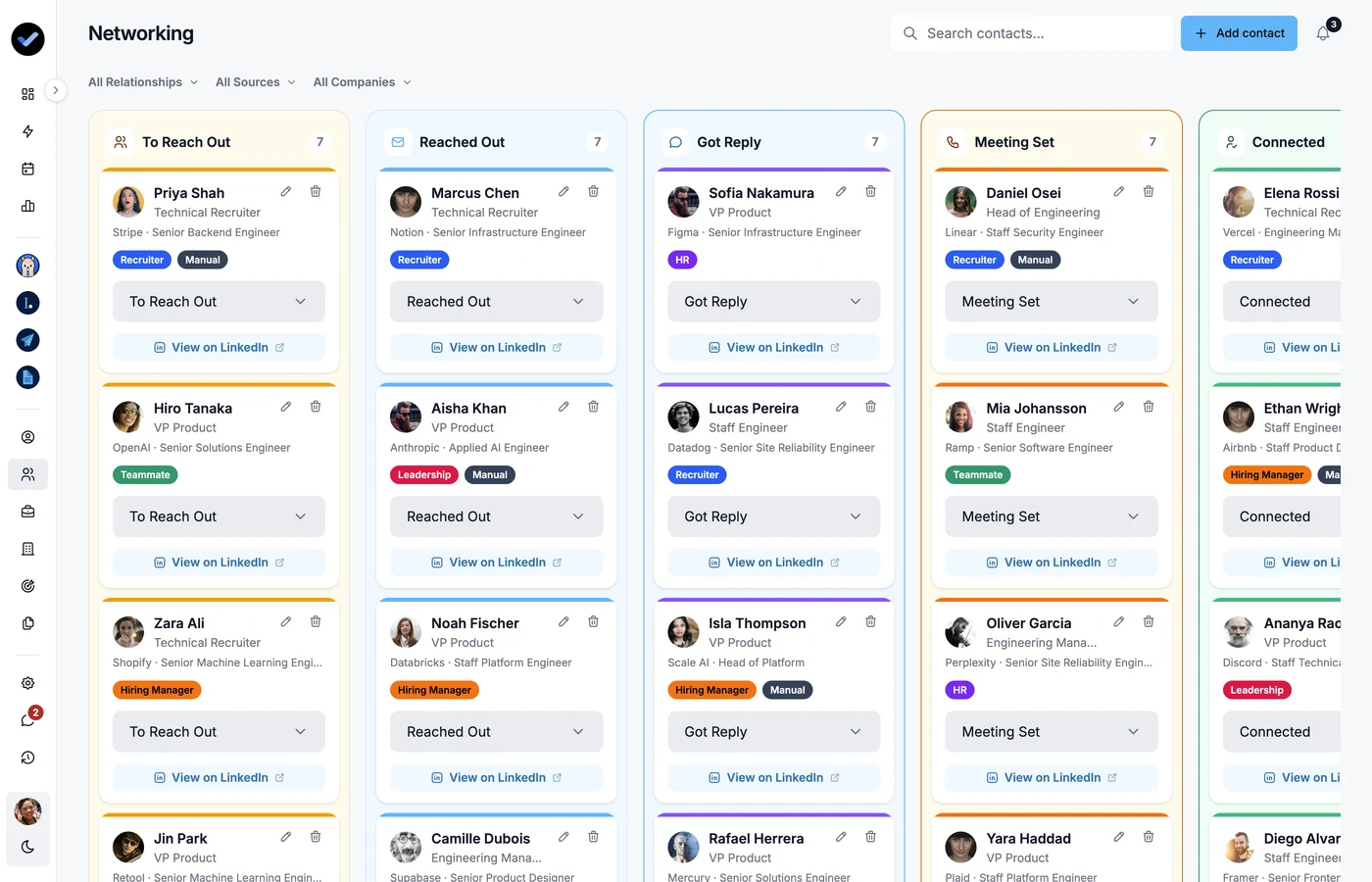Open the history clock sidebar icon
Viewport: 1372px width, 882px height.
pyautogui.click(x=27, y=758)
